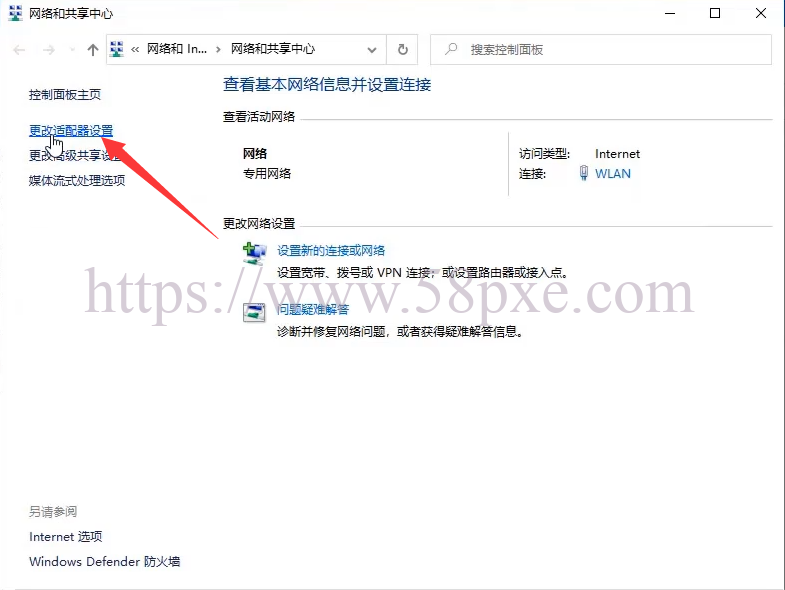Click the 更改网络设置 section label
This screenshot has height=590, width=785.
tap(259, 223)
